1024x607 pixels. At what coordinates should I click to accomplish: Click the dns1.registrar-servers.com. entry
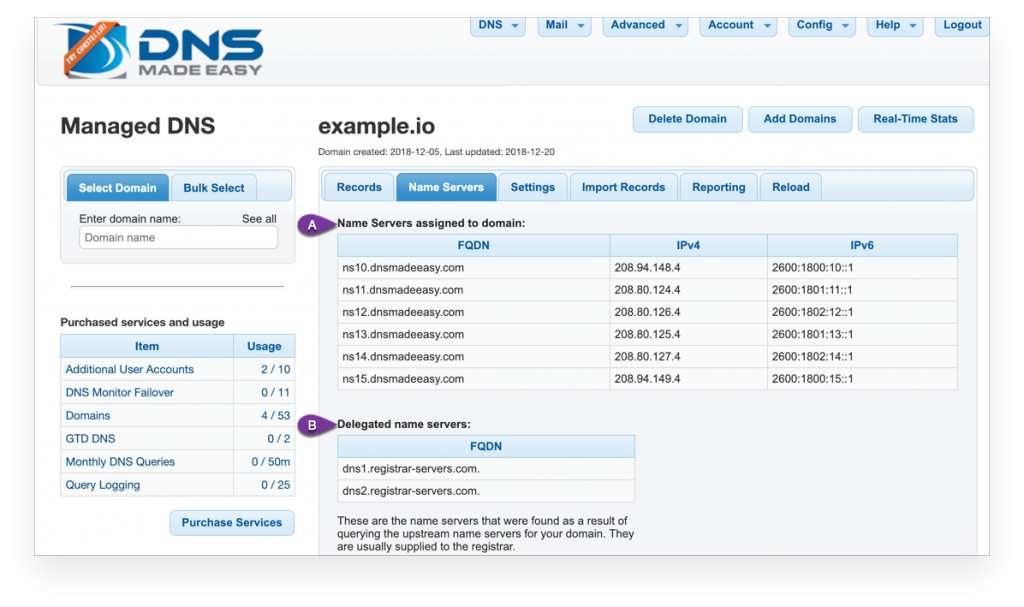click(486, 468)
